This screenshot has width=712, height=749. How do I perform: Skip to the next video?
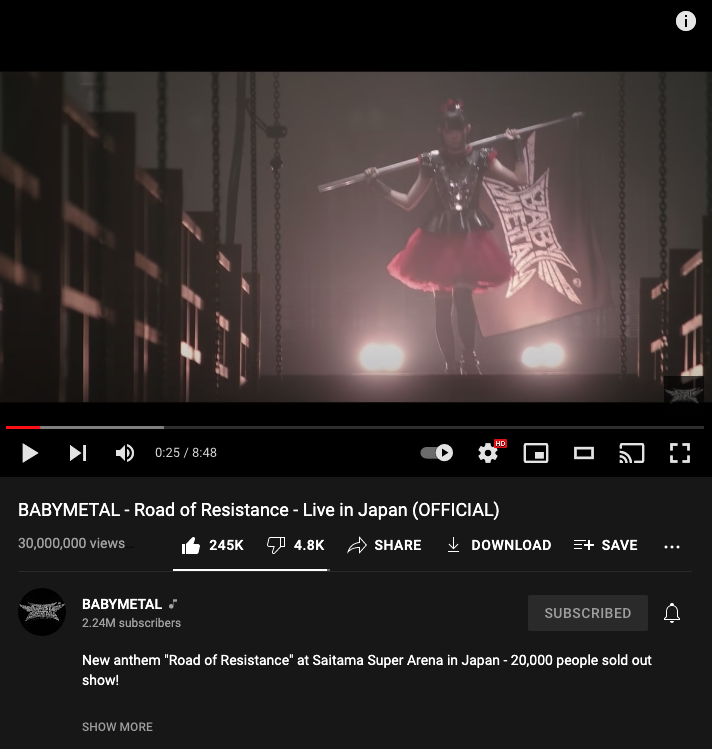click(x=77, y=453)
